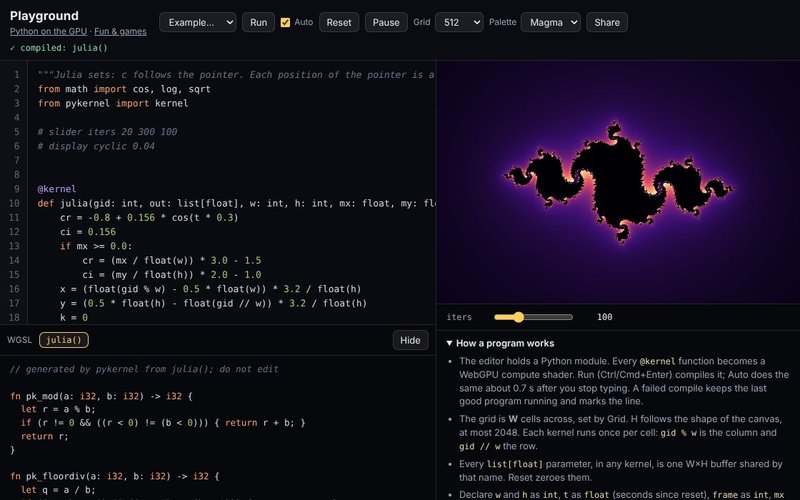Viewport: 800px width, 500px height.
Task: Click the Reset button
Action: click(x=339, y=22)
